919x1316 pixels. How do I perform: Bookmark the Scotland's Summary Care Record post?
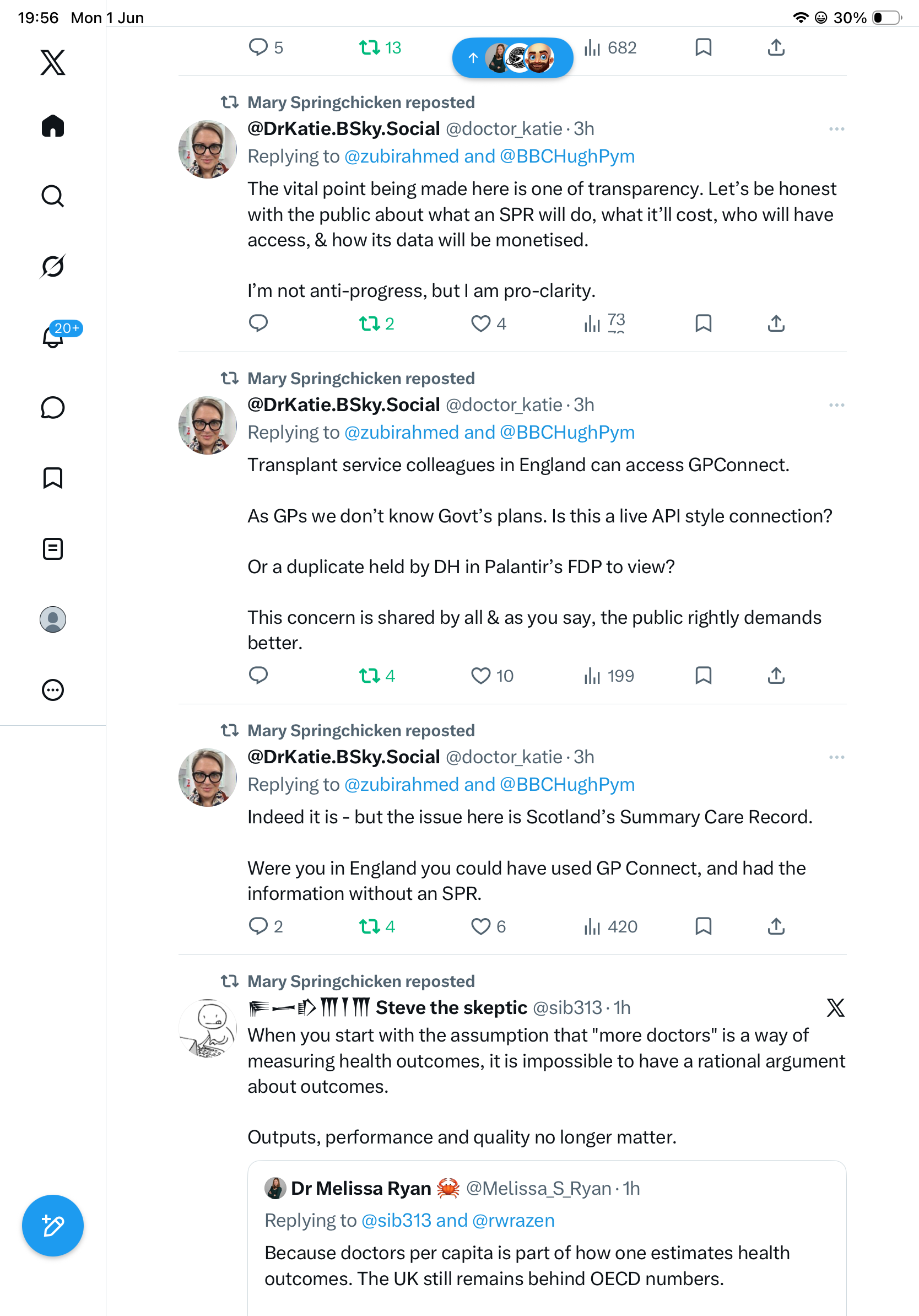[703, 926]
